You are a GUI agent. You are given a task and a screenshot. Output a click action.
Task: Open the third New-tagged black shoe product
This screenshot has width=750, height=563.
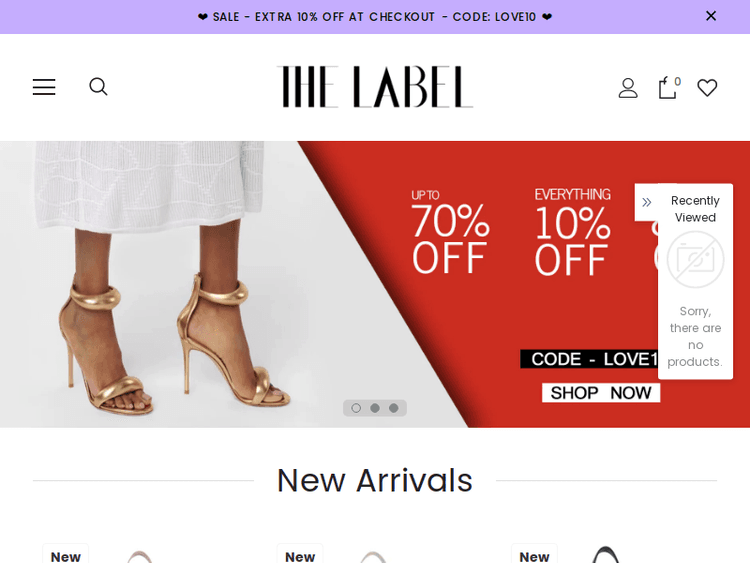pos(606,555)
